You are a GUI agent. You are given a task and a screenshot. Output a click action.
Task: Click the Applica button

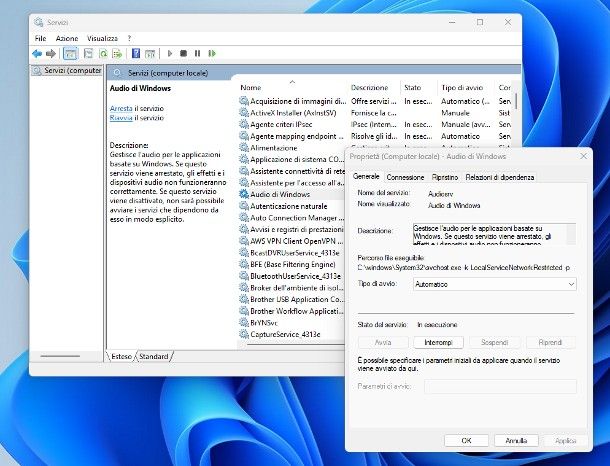(x=566, y=440)
